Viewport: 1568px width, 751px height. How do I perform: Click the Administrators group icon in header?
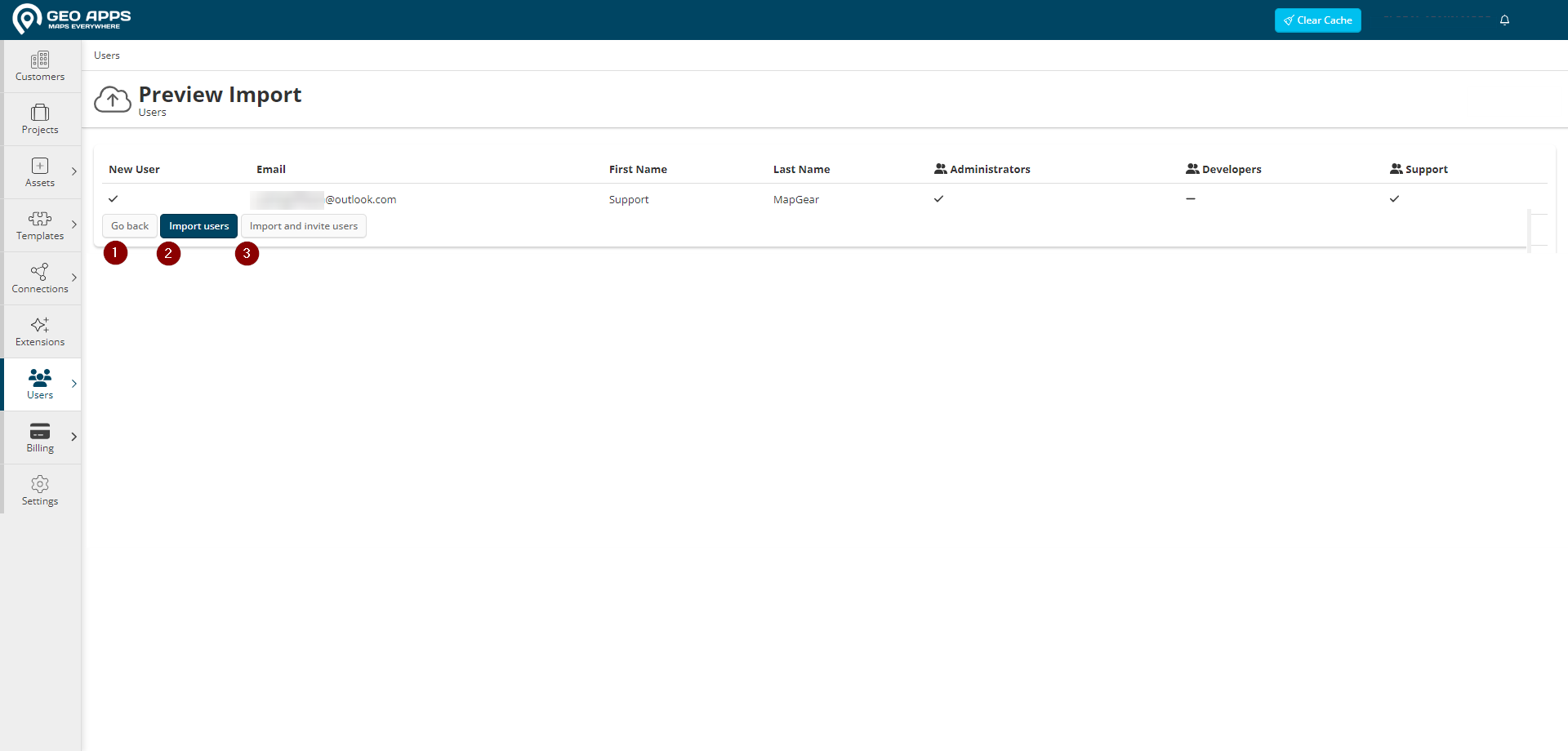coord(941,169)
